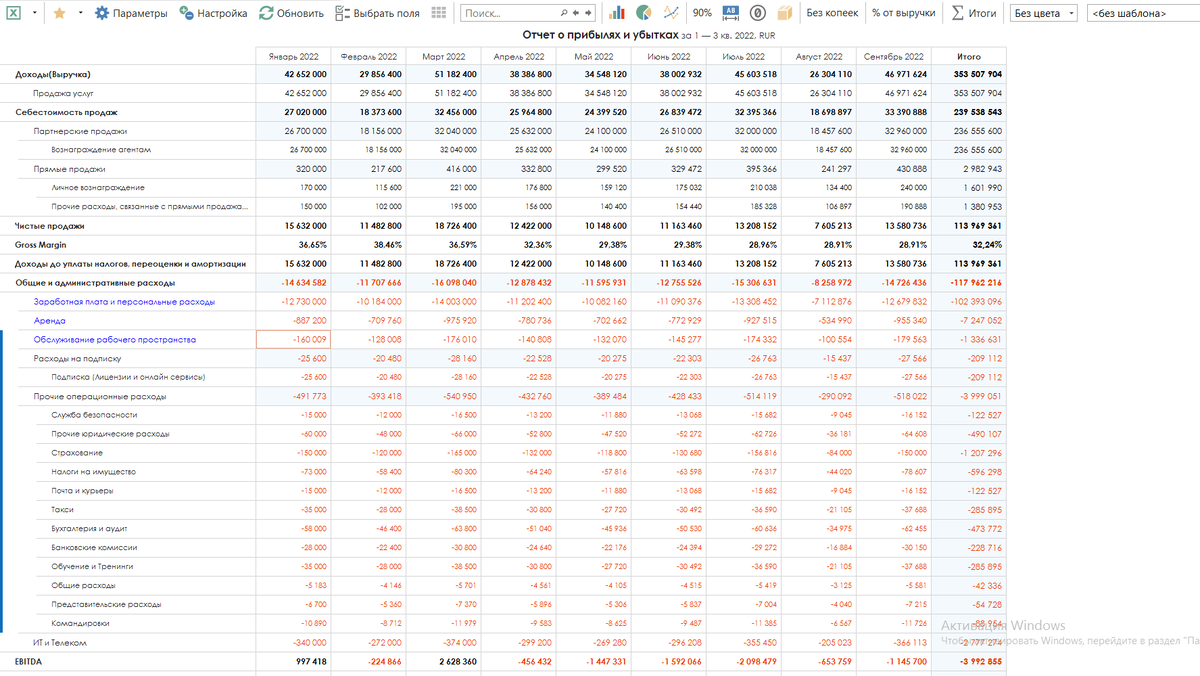Select the Февраль 2022 column header
The width and height of the screenshot is (1200, 676).
(x=369, y=57)
